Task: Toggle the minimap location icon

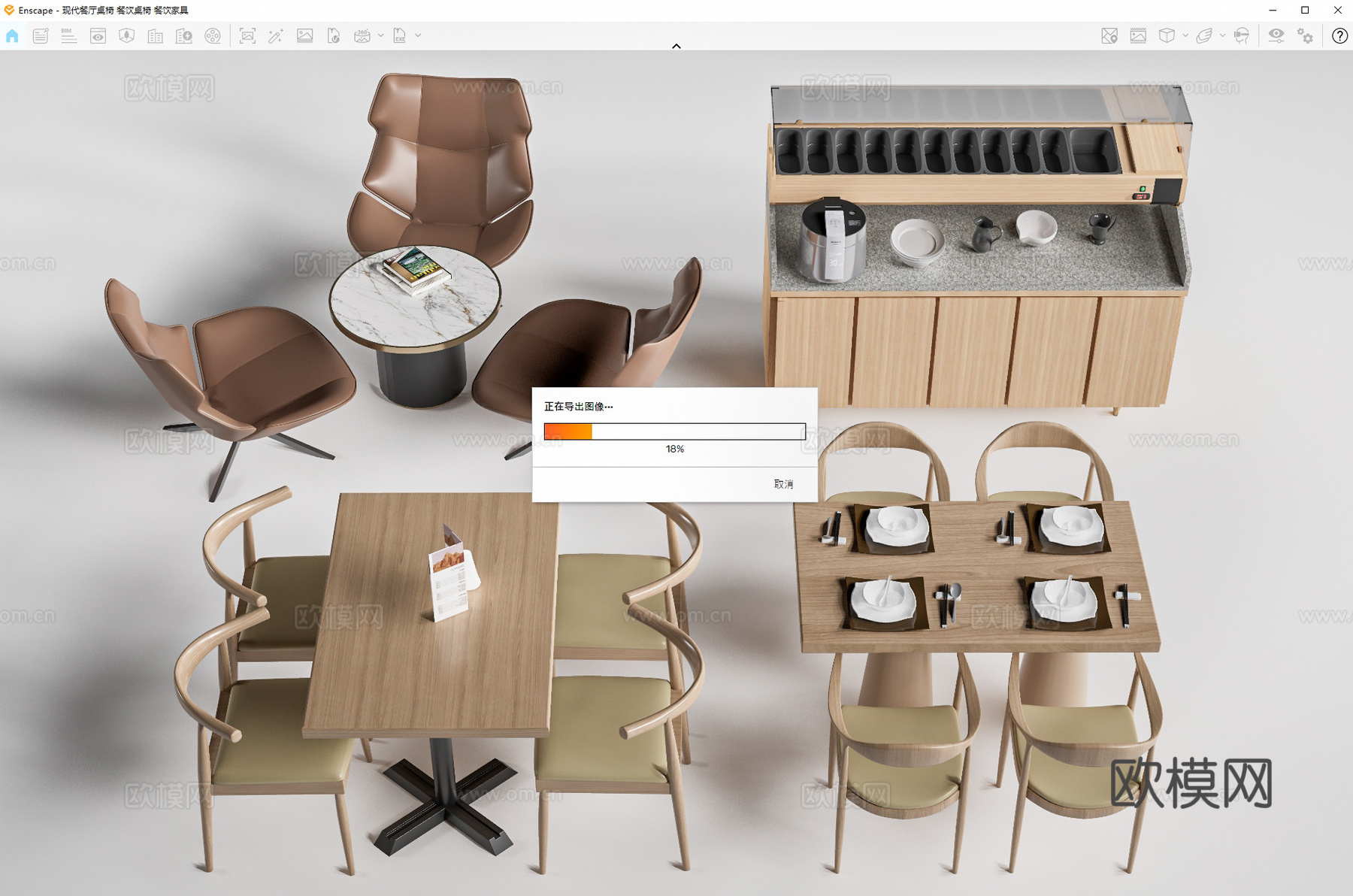Action: click(x=1109, y=36)
